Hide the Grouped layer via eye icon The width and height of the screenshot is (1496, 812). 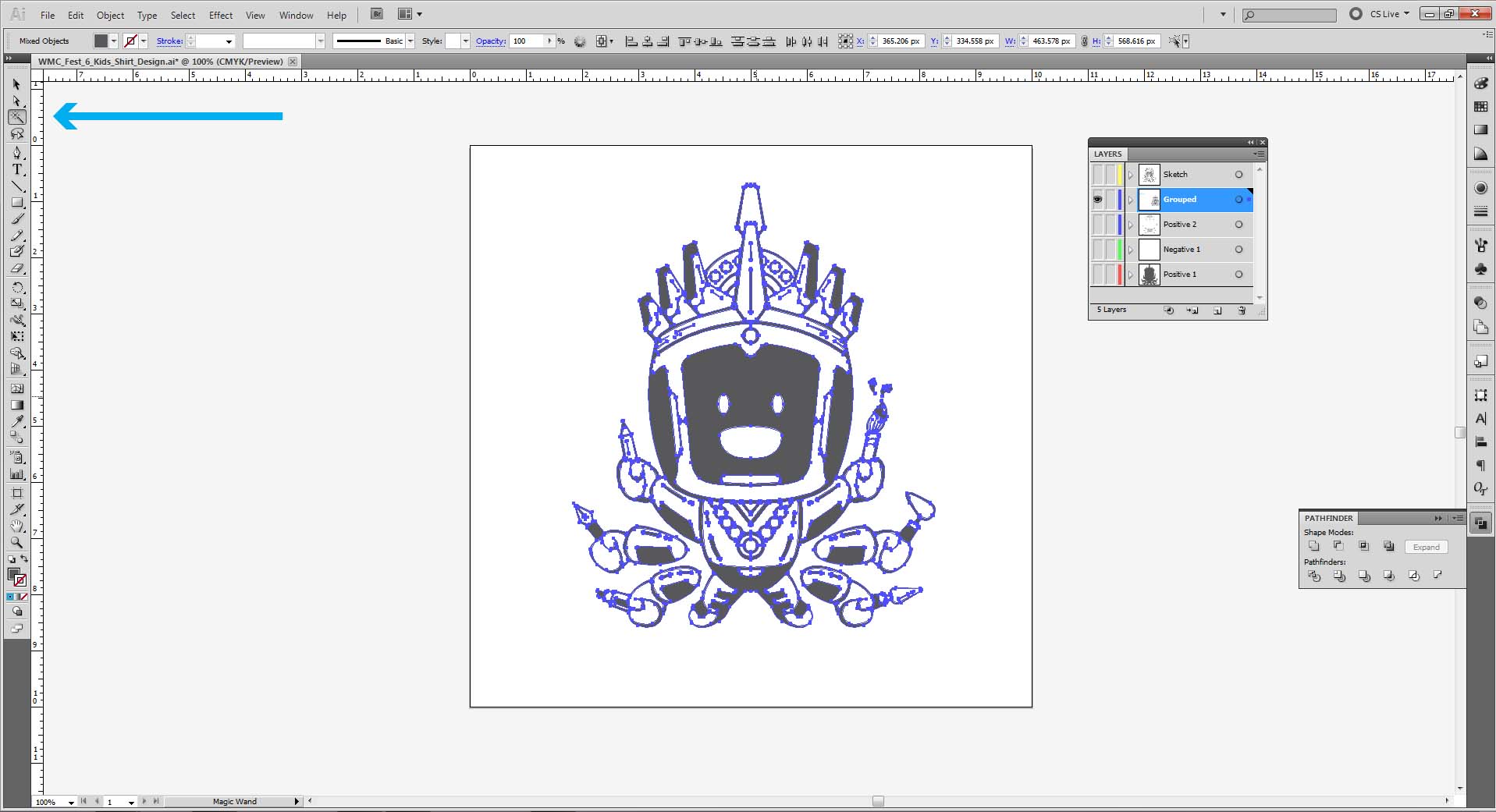click(1097, 200)
